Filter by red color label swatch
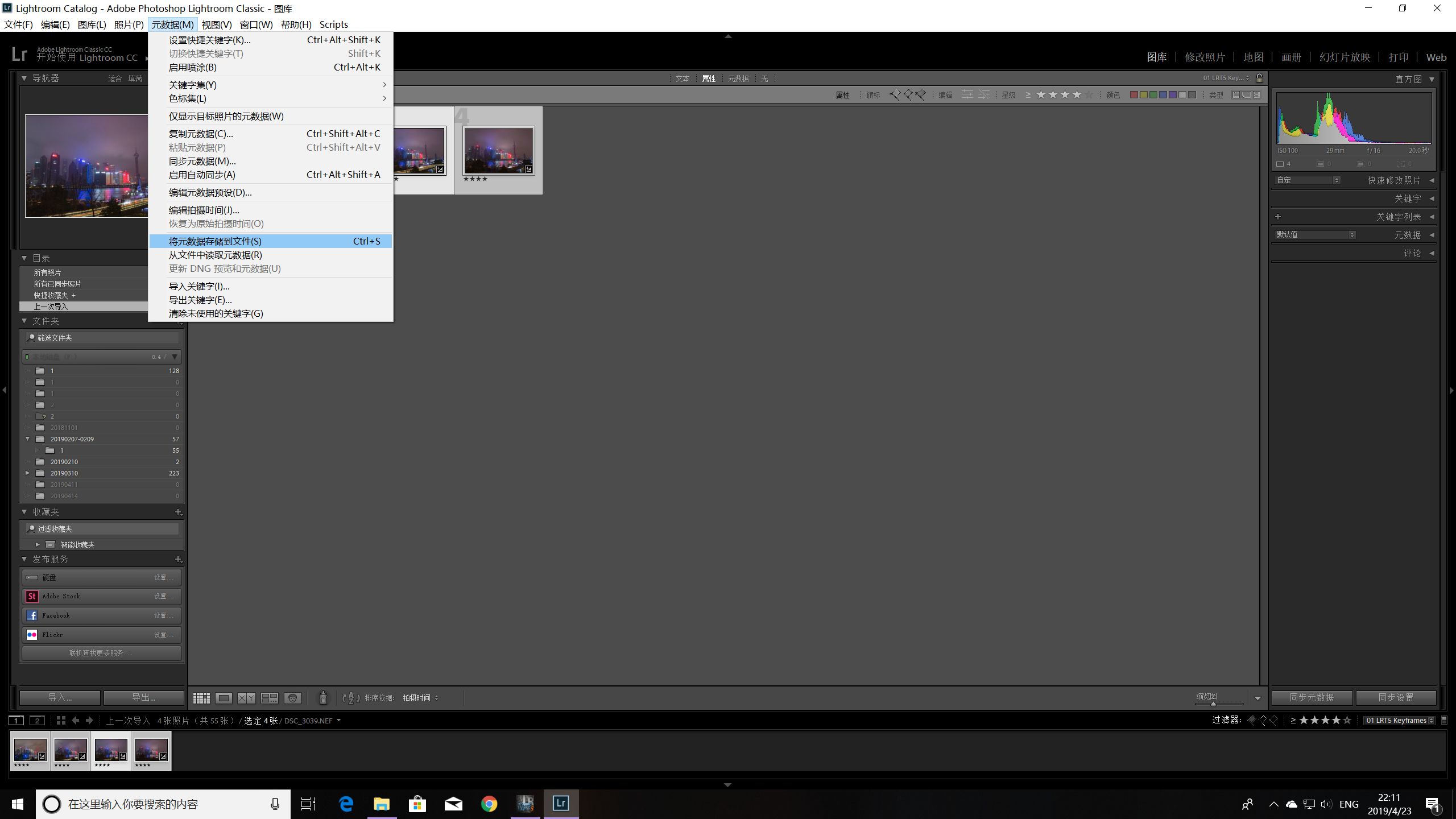 pyautogui.click(x=1134, y=95)
